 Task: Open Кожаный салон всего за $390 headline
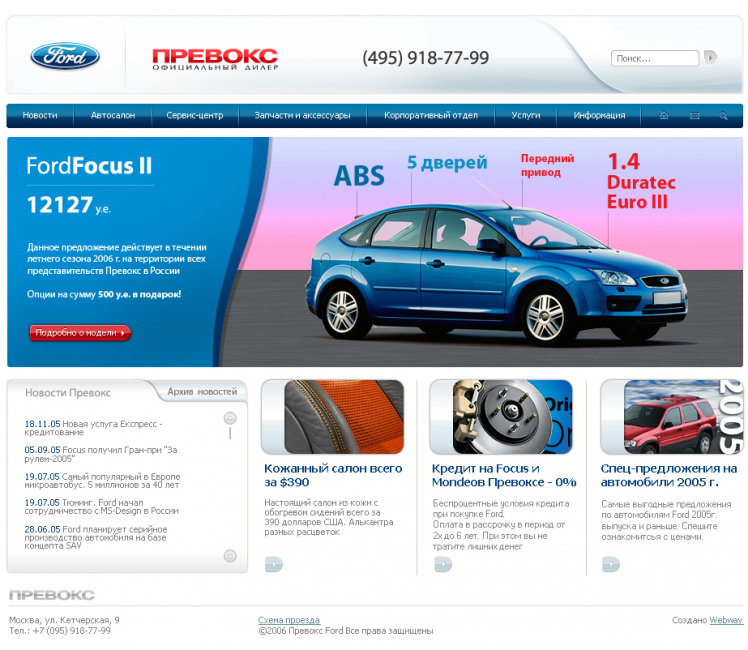pyautogui.click(x=333, y=475)
